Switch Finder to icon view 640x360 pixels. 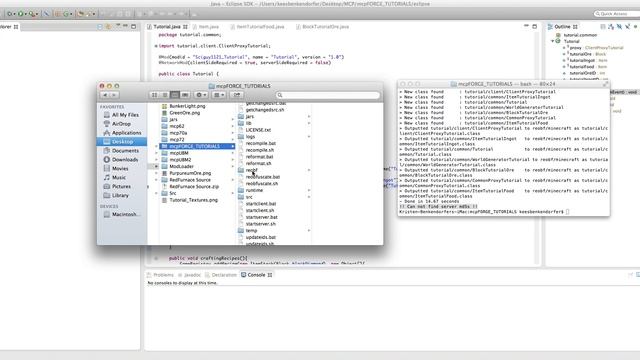coord(154,95)
